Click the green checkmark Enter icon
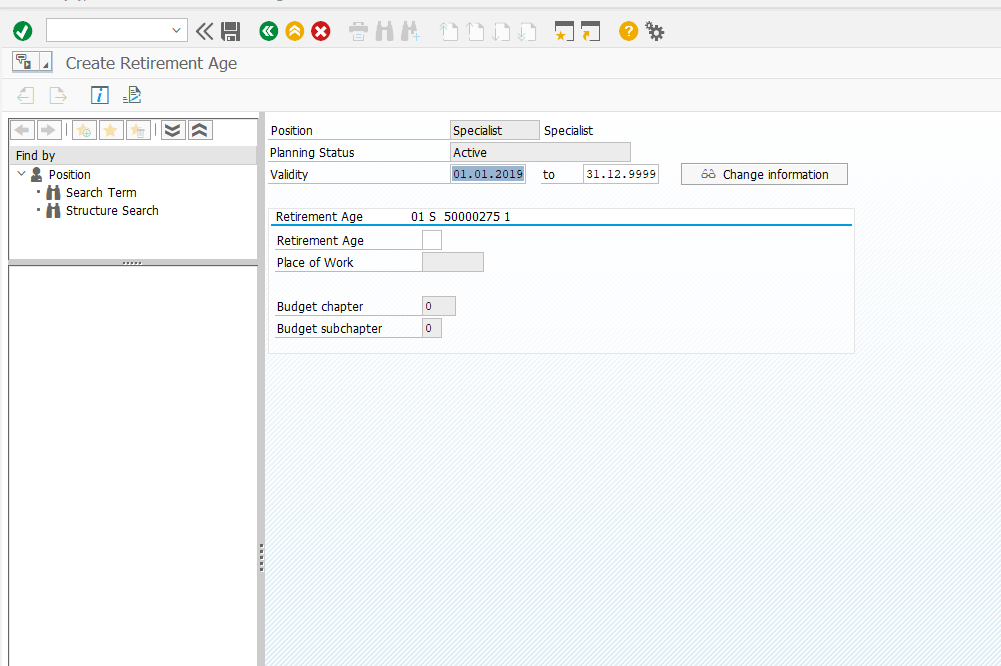This screenshot has width=1001, height=666. point(23,31)
